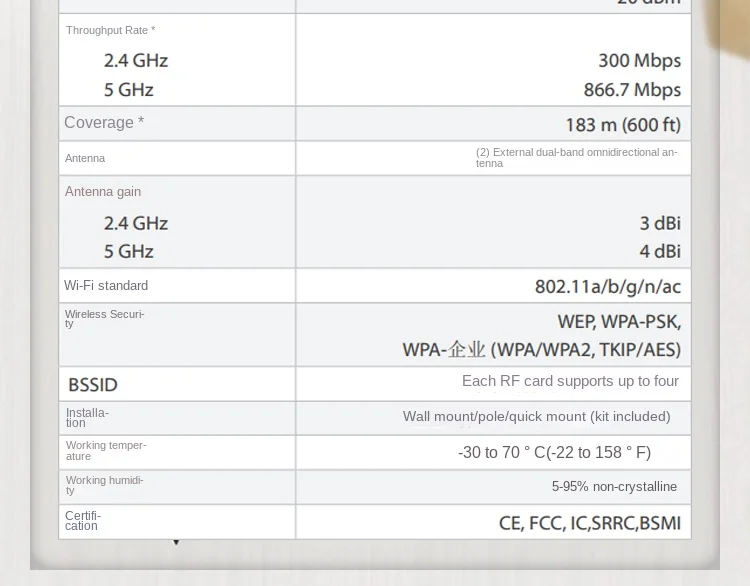Click the small down arrow below the table
The image size is (750, 586).
pos(176,543)
